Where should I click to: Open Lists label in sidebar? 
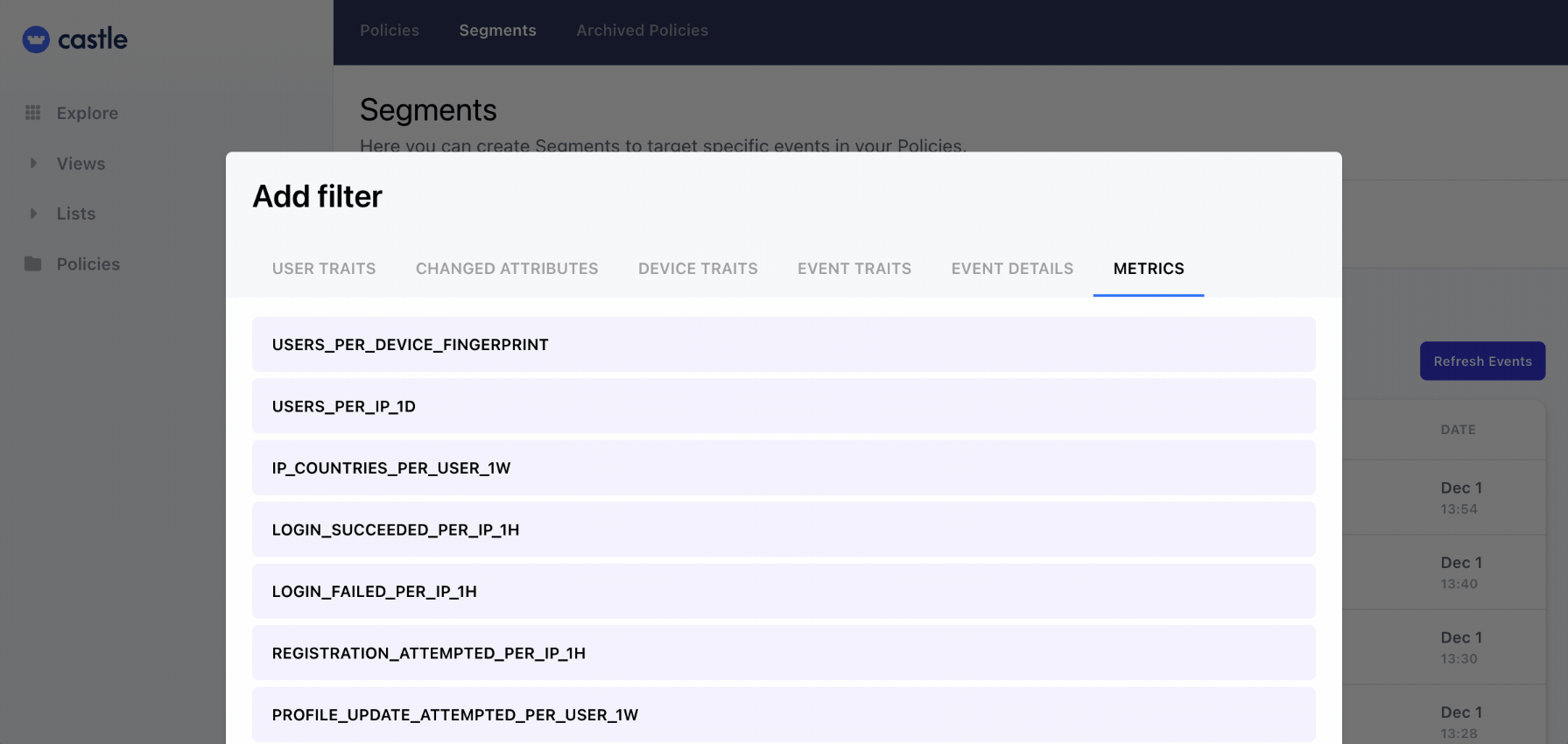pyautogui.click(x=76, y=214)
